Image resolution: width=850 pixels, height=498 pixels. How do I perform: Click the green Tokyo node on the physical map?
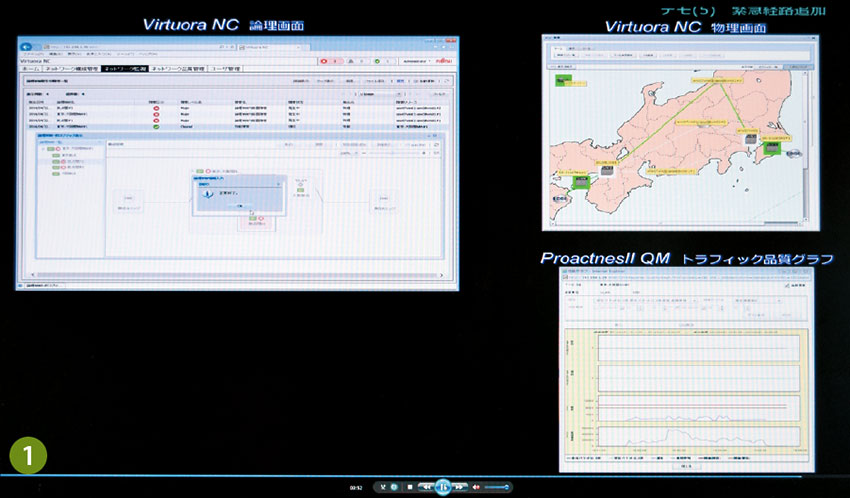tap(772, 147)
